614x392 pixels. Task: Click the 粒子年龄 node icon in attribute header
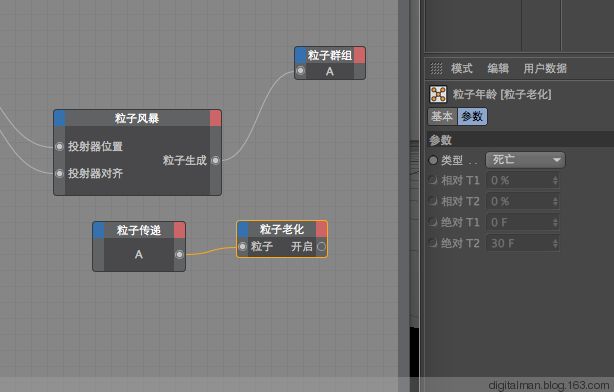coord(438,94)
